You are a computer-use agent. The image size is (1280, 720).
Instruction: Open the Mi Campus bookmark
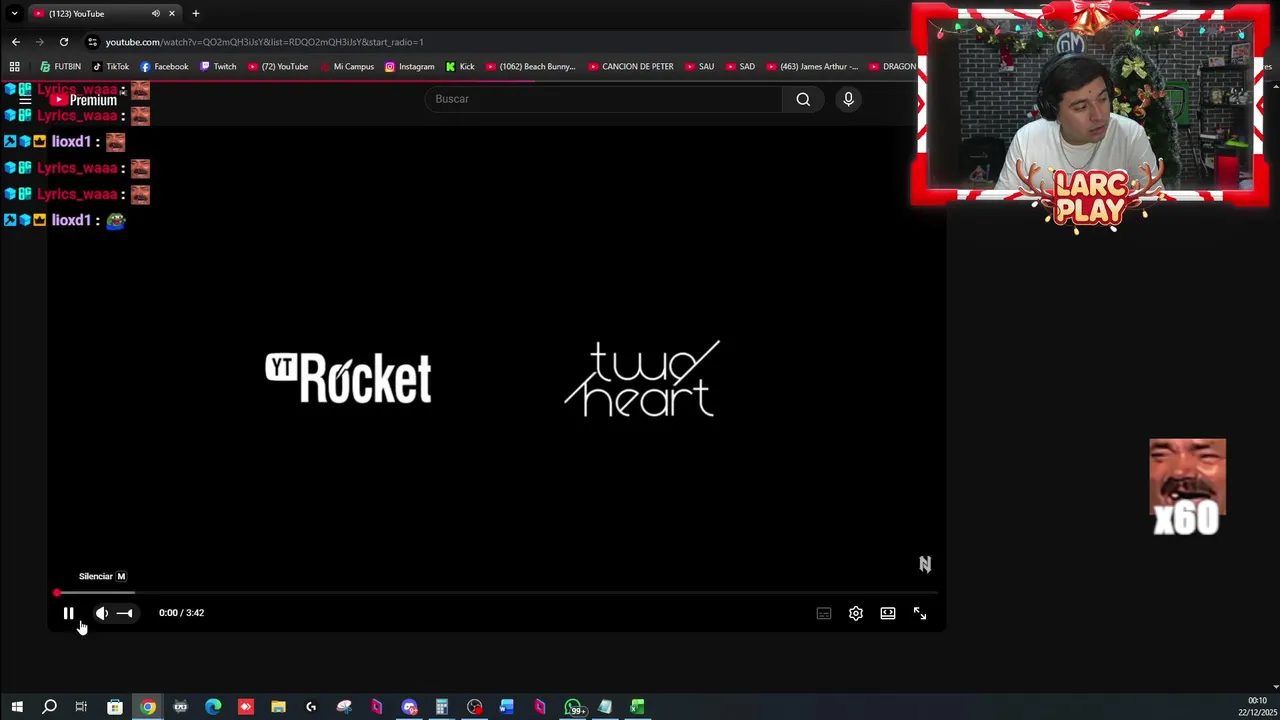[347, 67]
